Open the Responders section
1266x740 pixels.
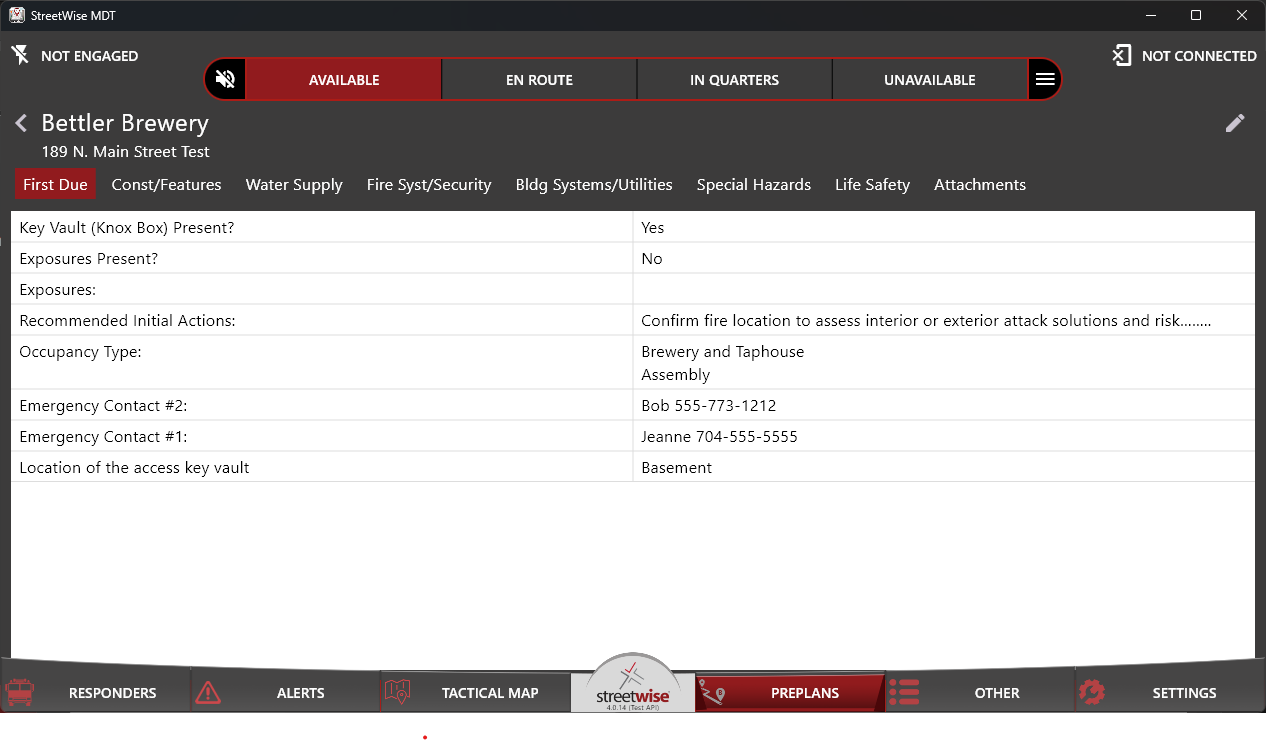tap(96, 692)
